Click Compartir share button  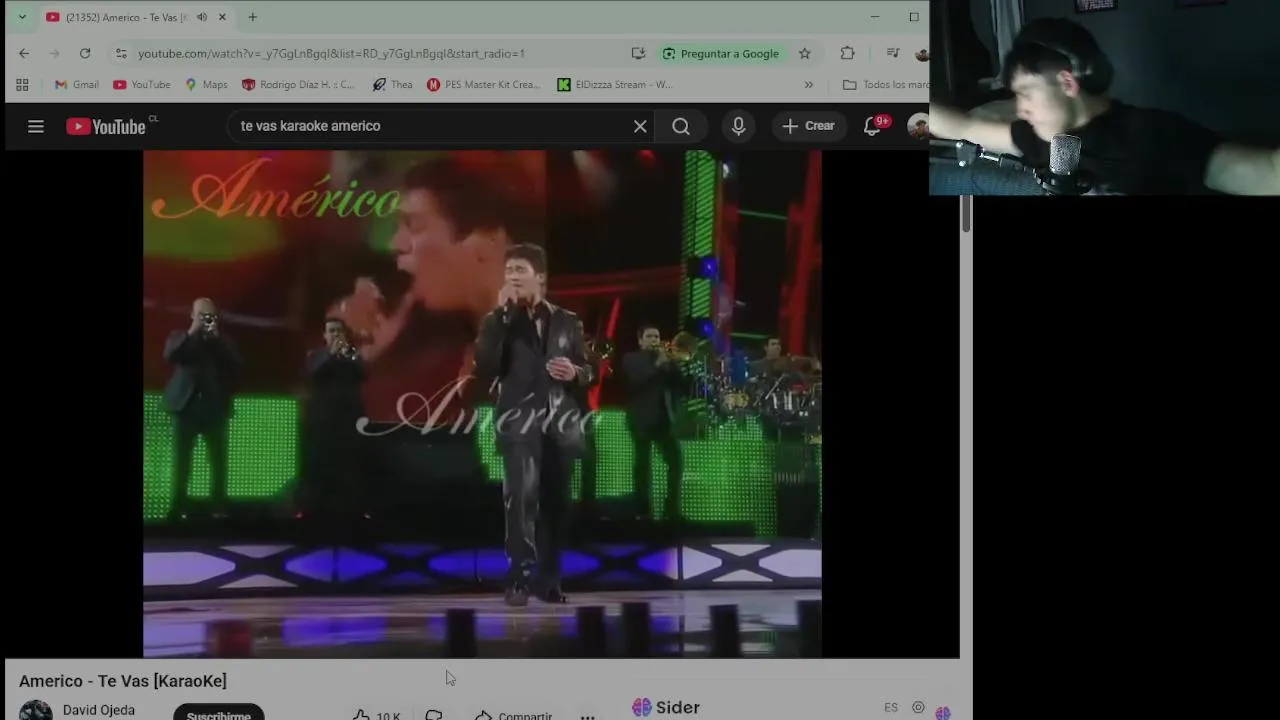(x=513, y=715)
